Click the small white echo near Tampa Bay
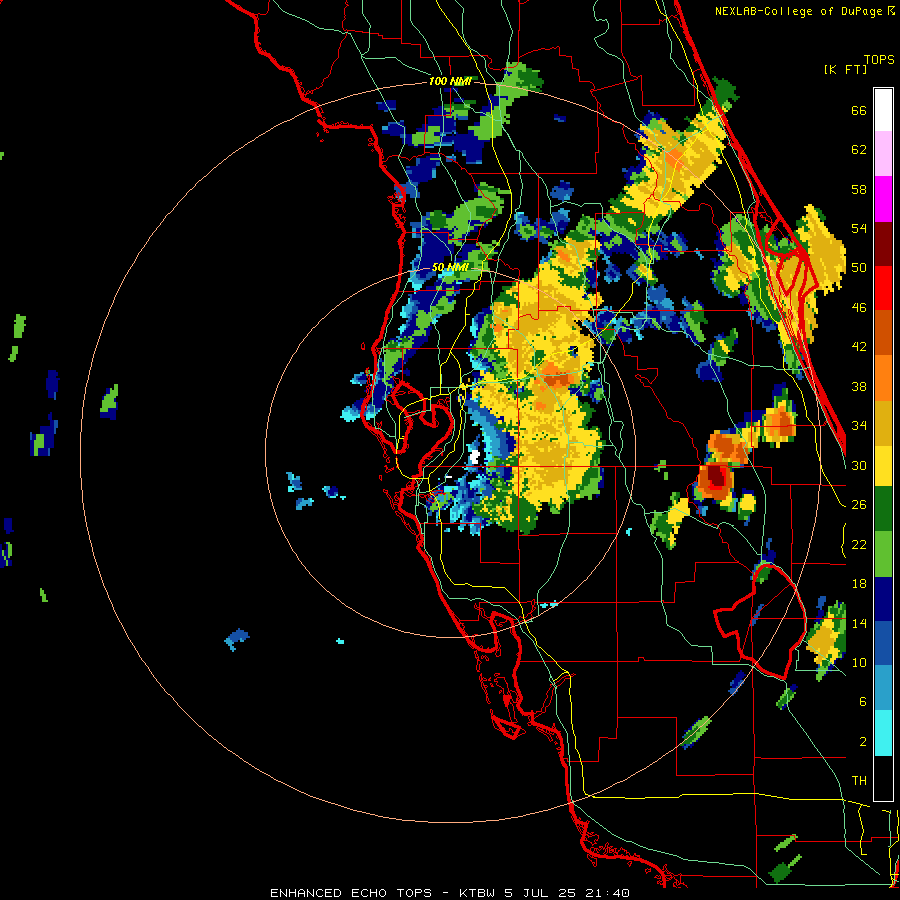Screen dimensions: 900x900 474,457
